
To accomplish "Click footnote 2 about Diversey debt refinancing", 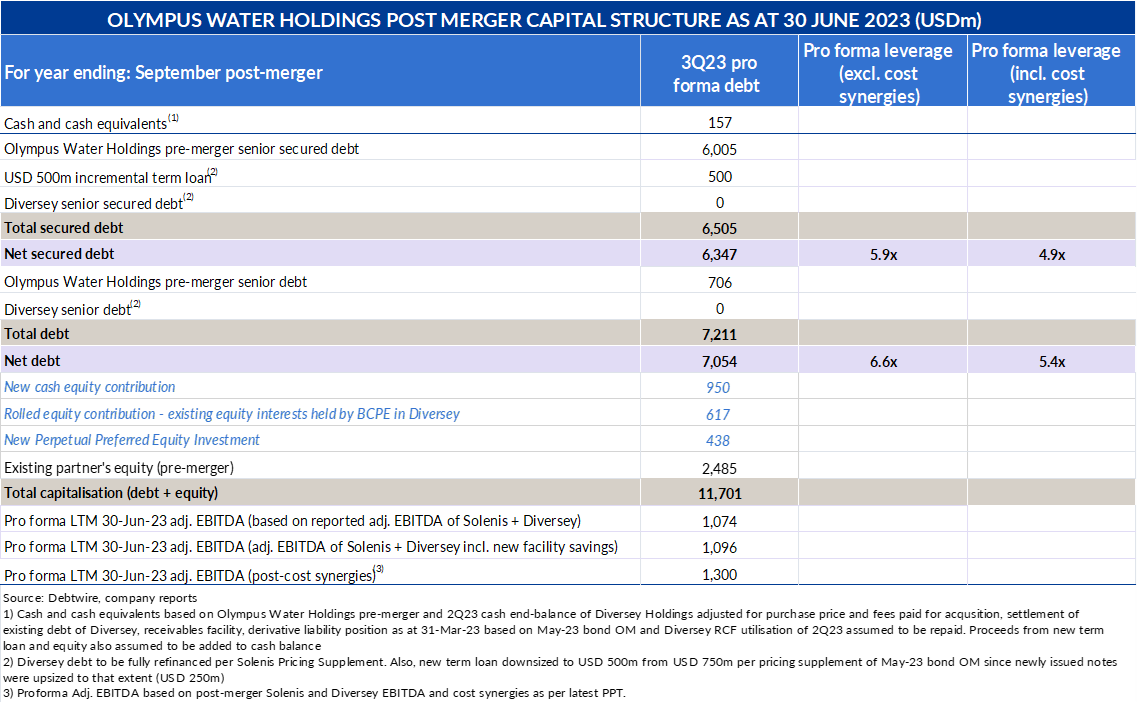I will point(560,670).
